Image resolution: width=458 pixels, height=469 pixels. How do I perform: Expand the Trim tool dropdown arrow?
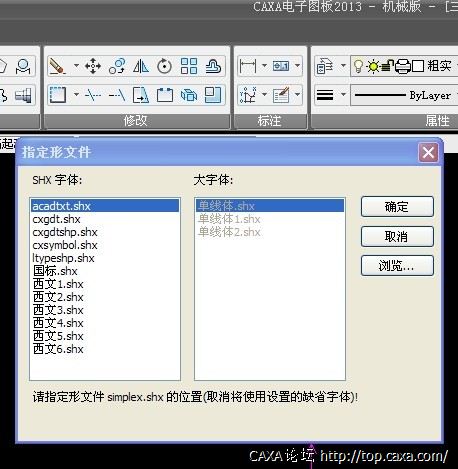pos(76,95)
